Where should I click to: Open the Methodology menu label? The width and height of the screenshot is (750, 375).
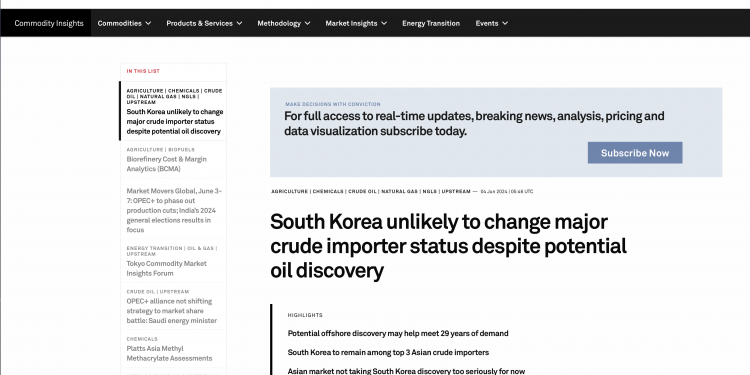click(x=279, y=23)
